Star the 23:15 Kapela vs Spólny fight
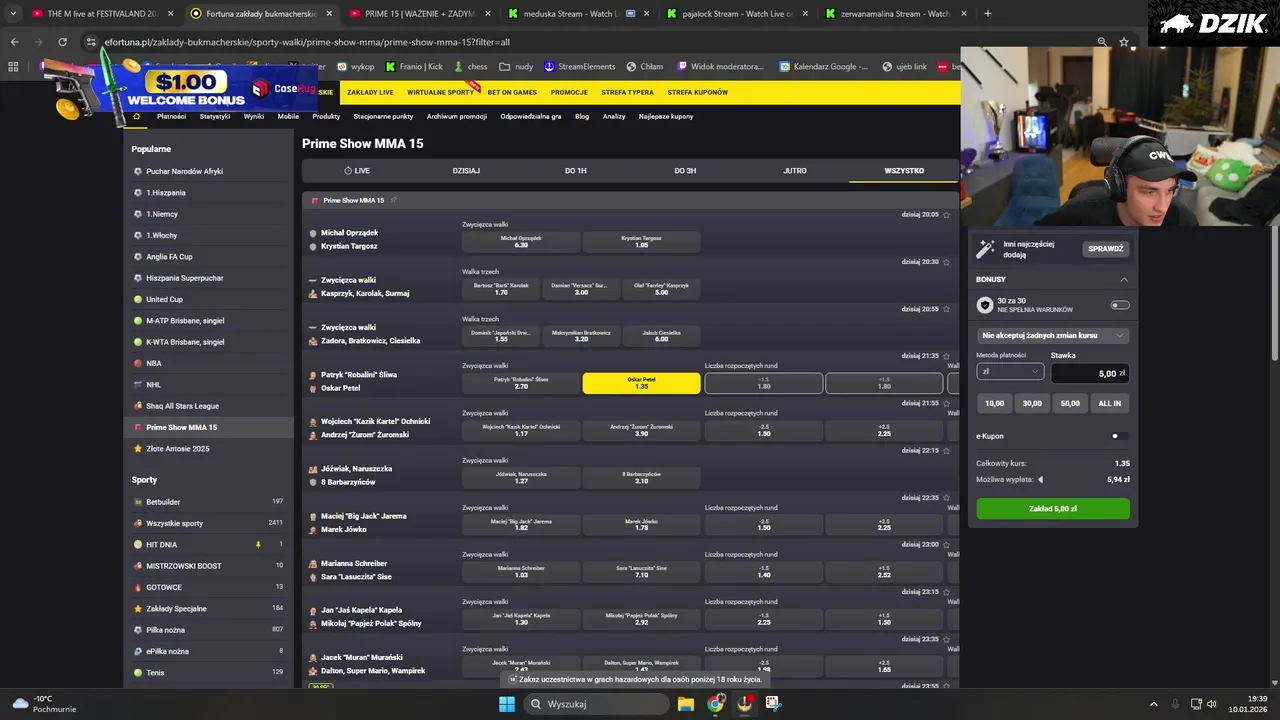Viewport: 1280px width, 720px height. 946,592
